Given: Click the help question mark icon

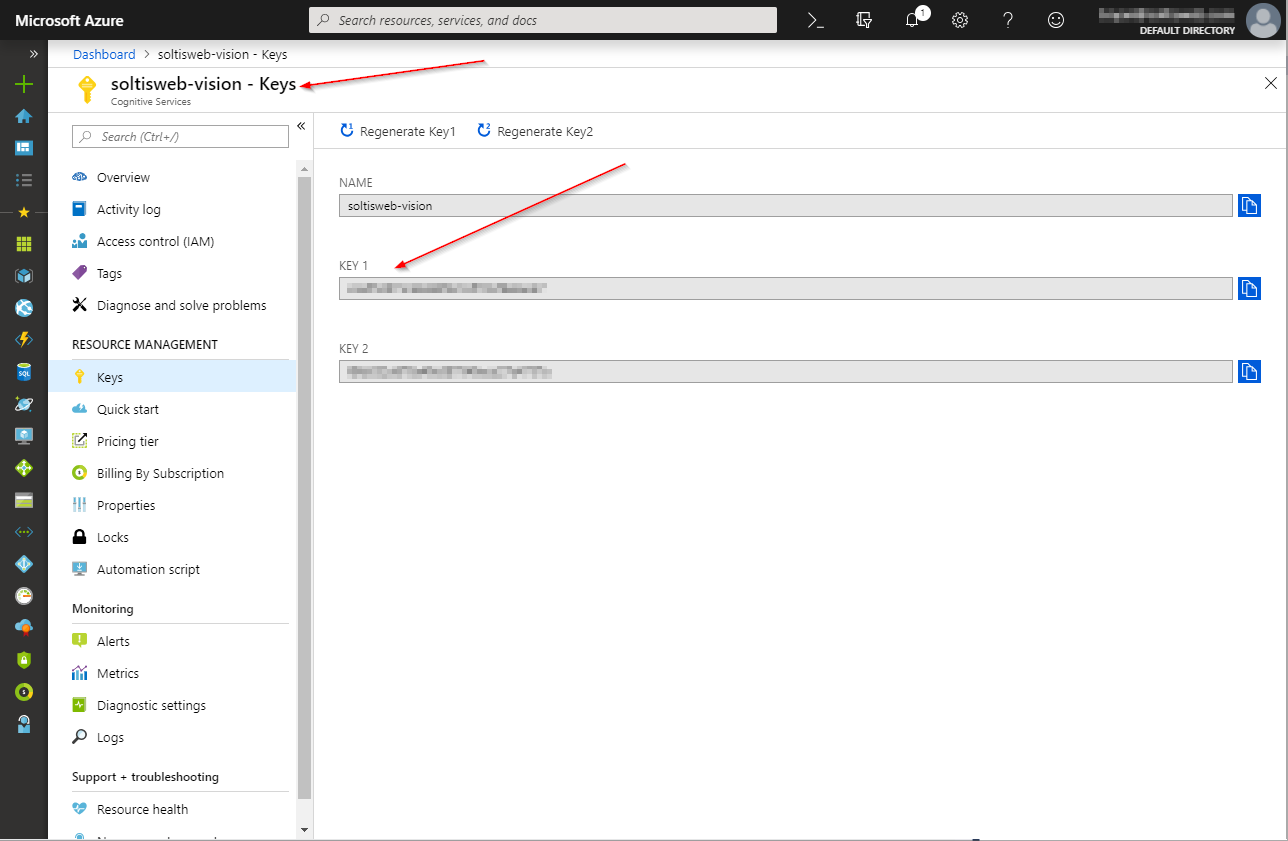Looking at the screenshot, I should pos(1008,20).
